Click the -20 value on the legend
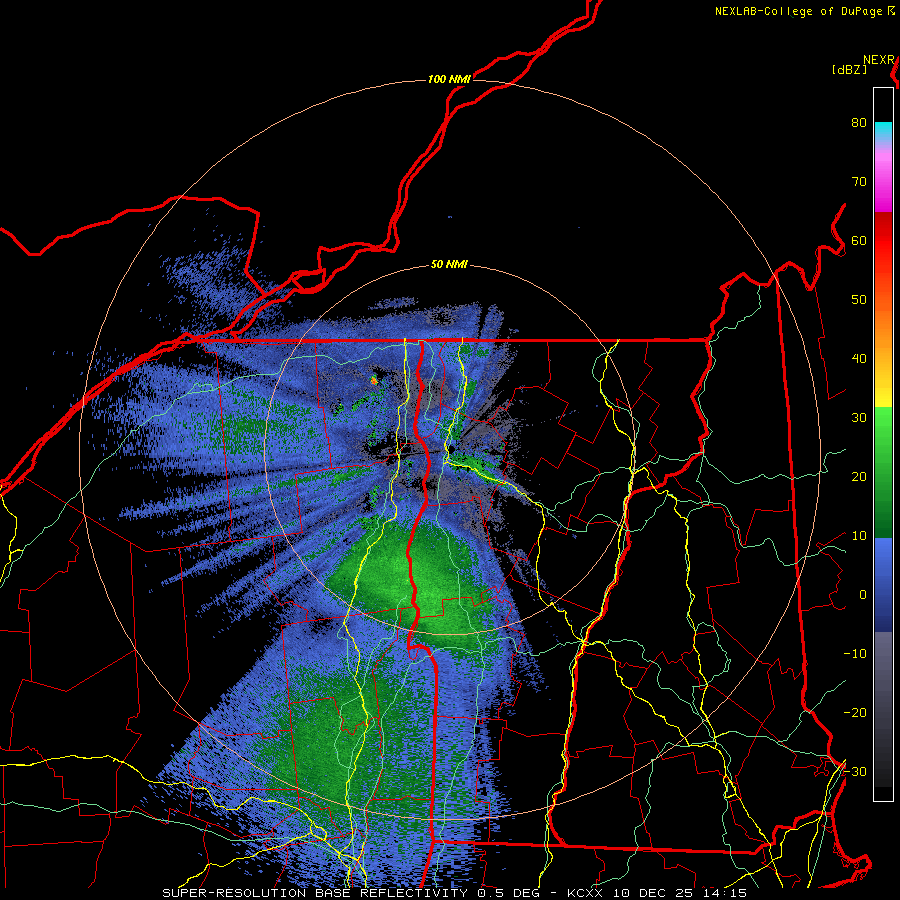The image size is (900, 900). pyautogui.click(x=855, y=712)
